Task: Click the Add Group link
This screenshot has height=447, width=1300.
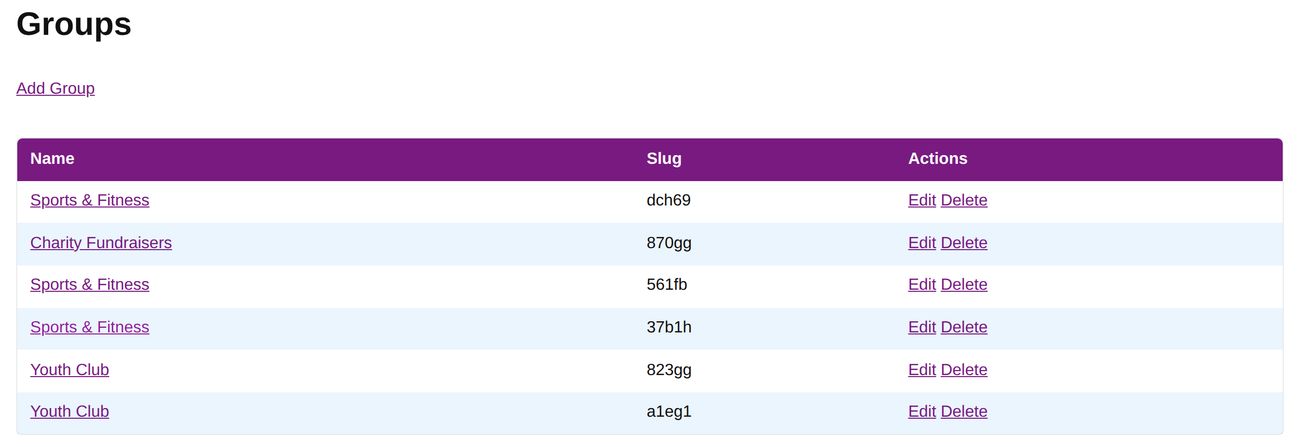Action: (55, 88)
